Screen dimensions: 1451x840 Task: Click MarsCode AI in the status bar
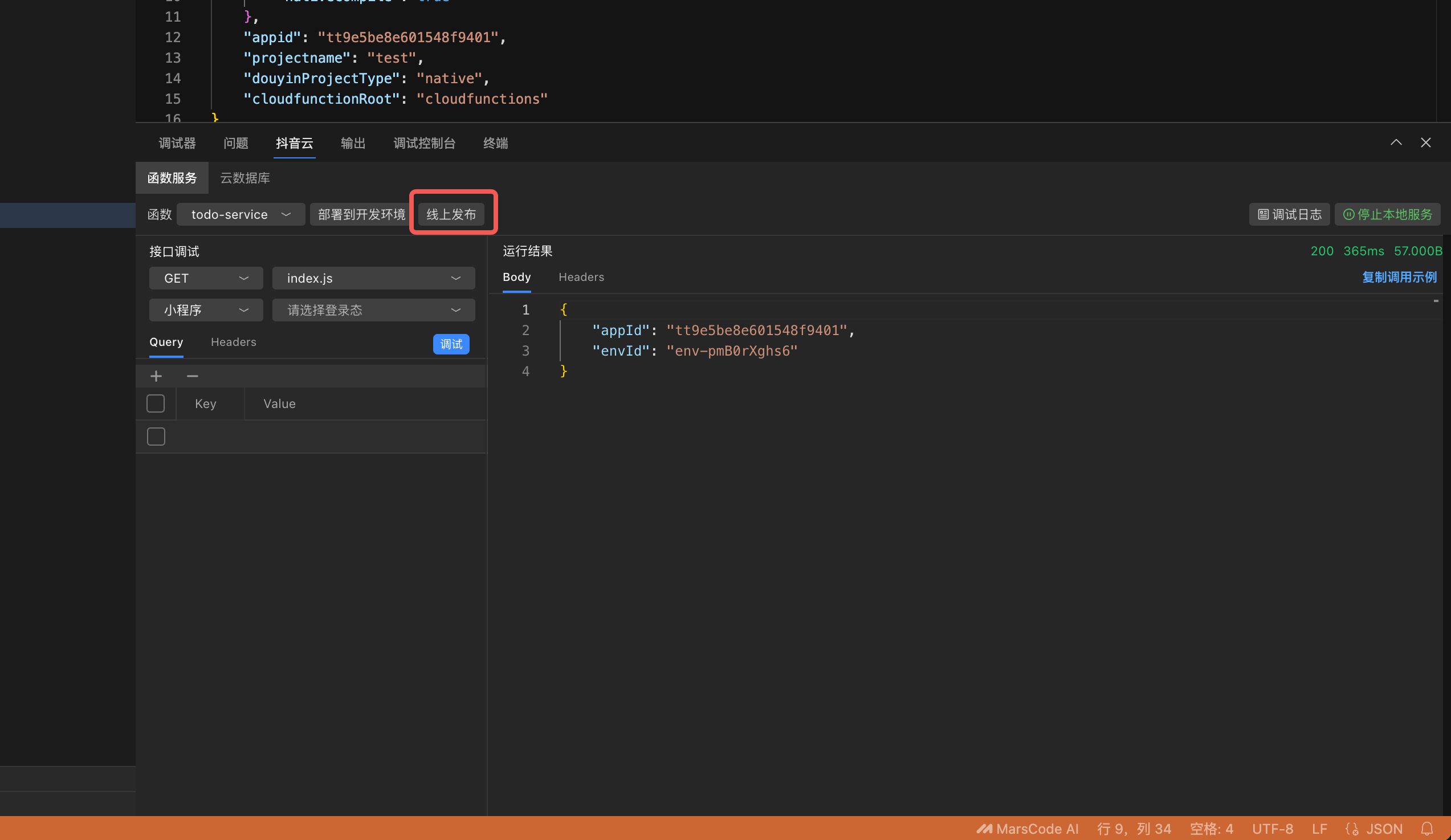(1027, 829)
